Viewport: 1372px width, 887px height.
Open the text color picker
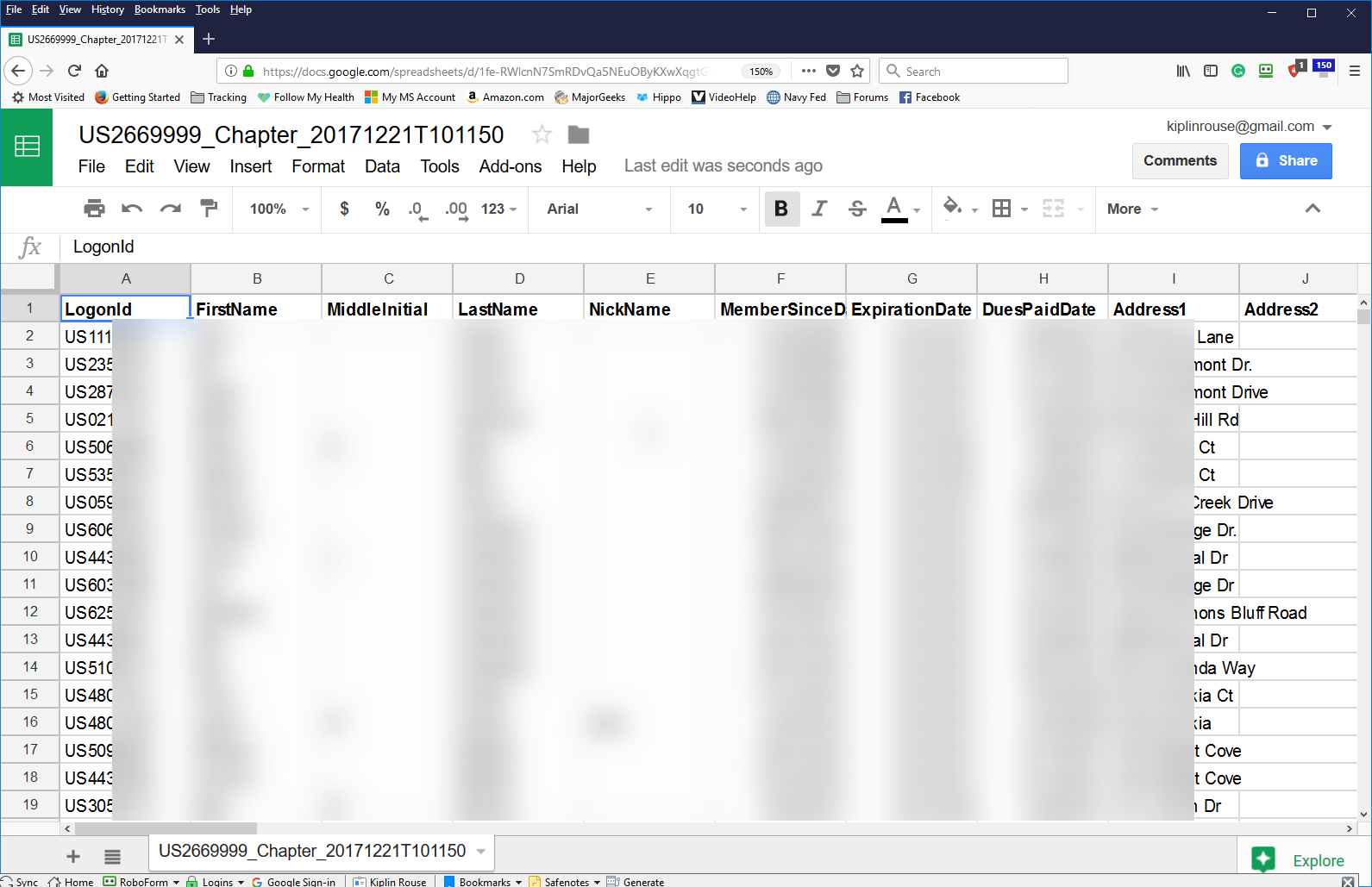pos(894,209)
